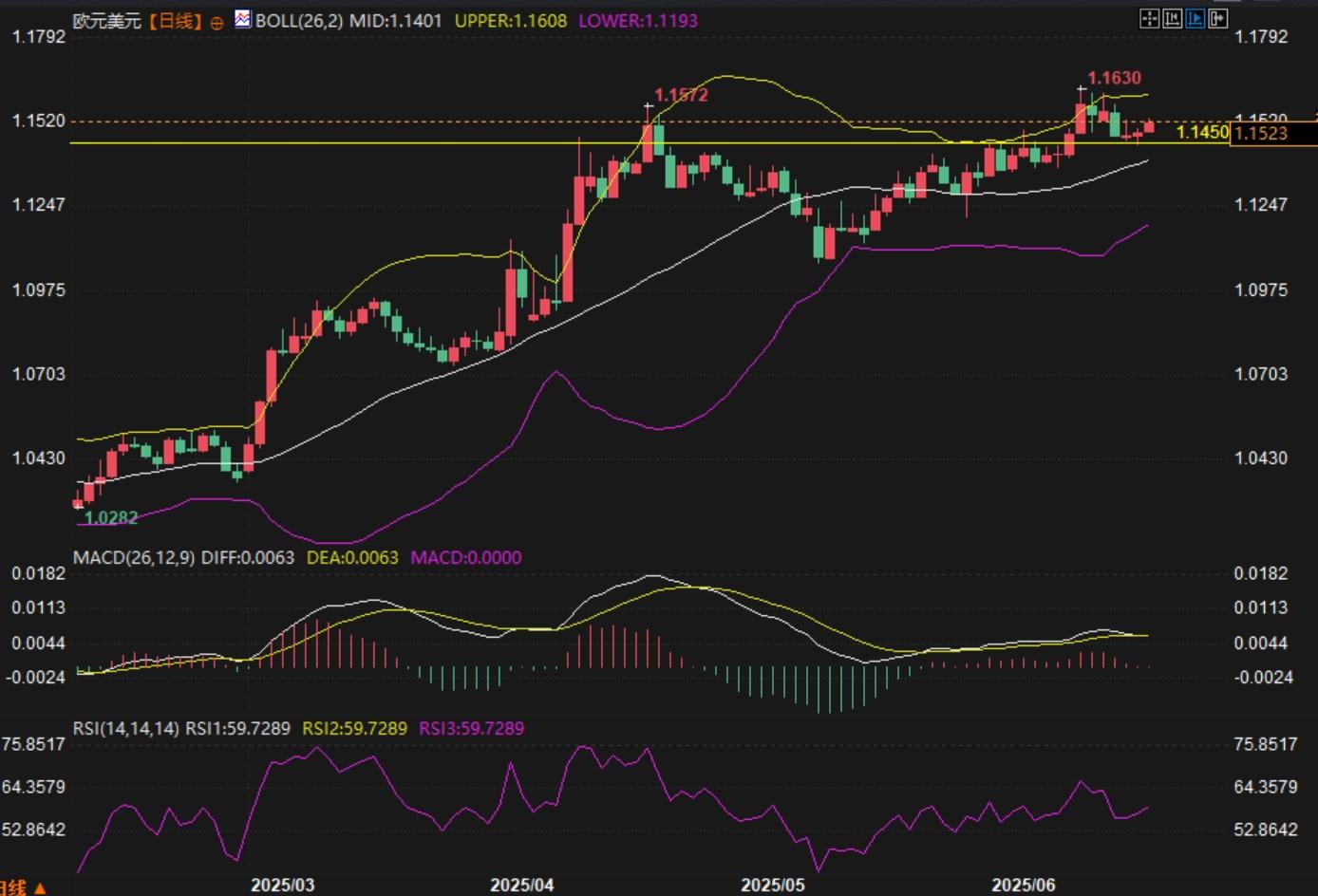
Task: Click the 1.1572 peak price marker
Action: [681, 95]
